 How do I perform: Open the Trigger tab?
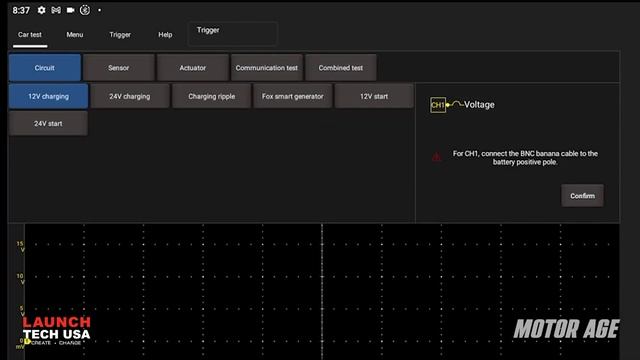tap(120, 35)
